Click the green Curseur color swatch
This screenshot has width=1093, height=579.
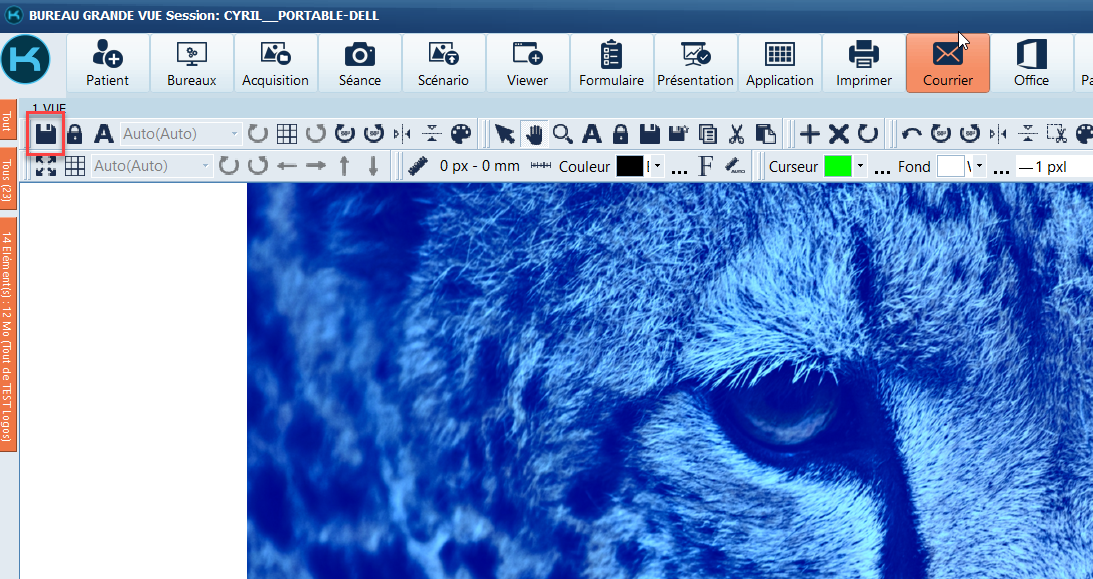837,166
